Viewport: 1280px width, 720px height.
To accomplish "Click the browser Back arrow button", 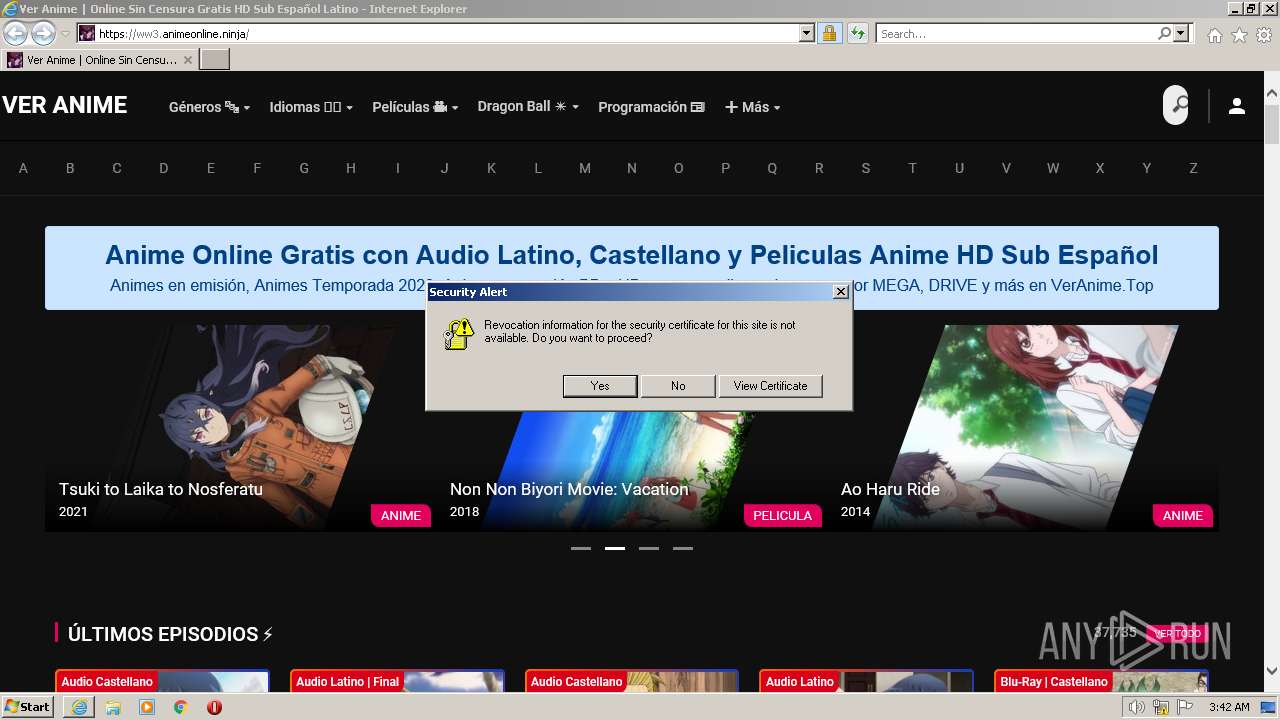I will [x=15, y=34].
